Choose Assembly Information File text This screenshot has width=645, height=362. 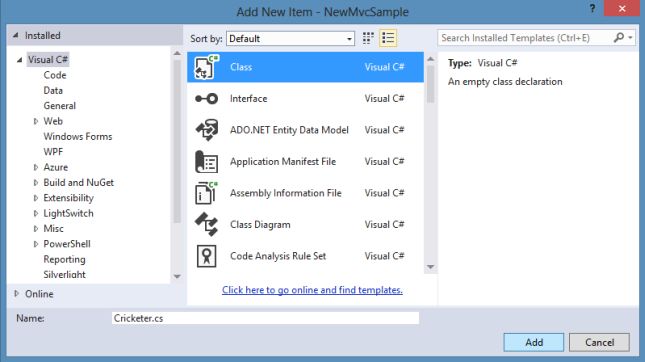(x=286, y=193)
